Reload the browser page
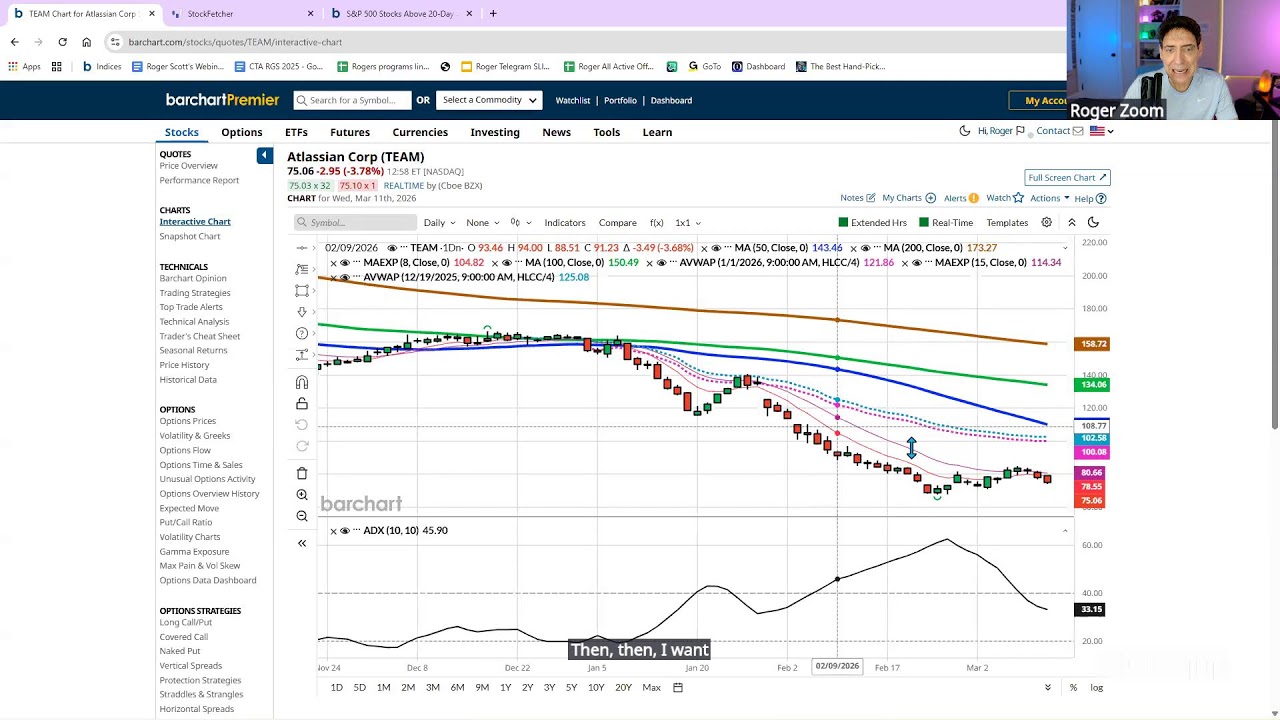 tap(62, 42)
